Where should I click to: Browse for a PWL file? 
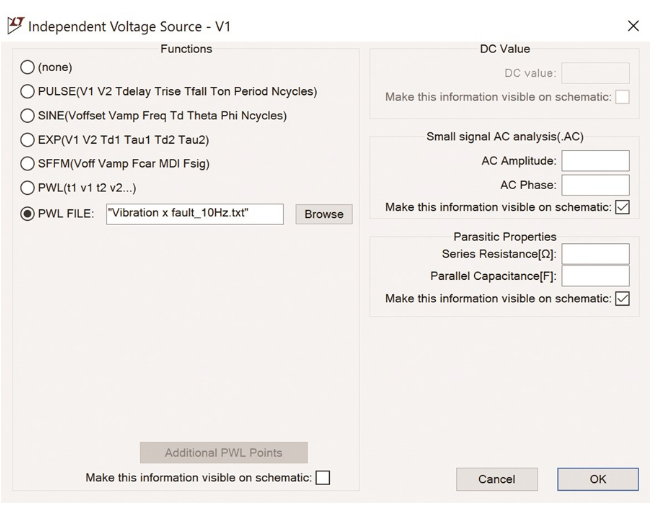[323, 214]
